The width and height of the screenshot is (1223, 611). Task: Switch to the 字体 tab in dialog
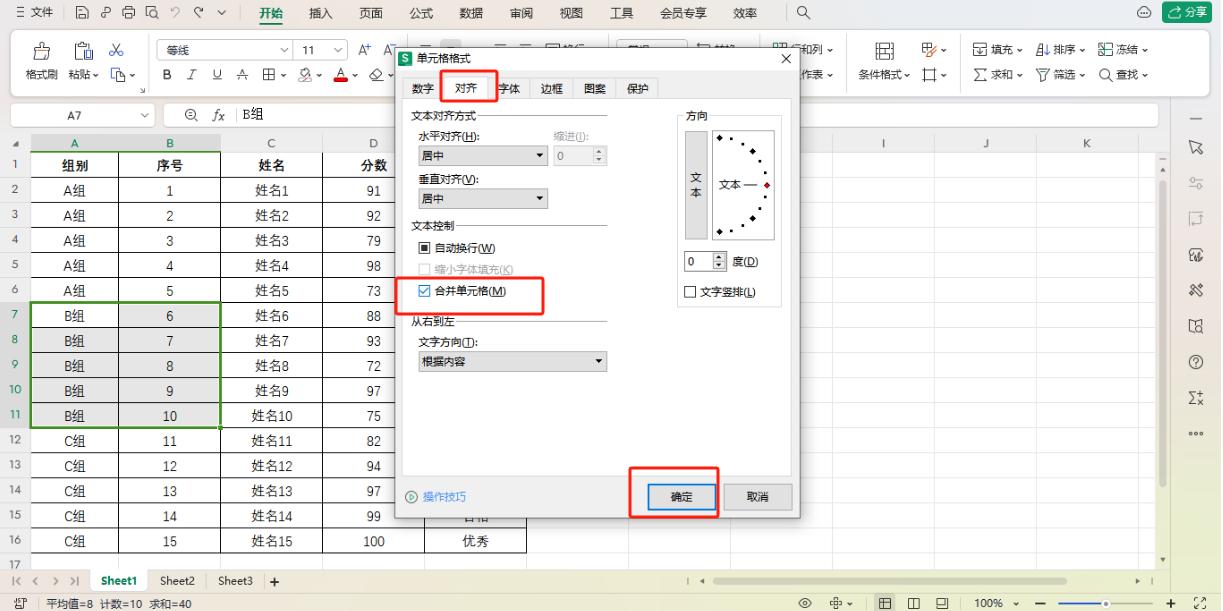click(509, 89)
